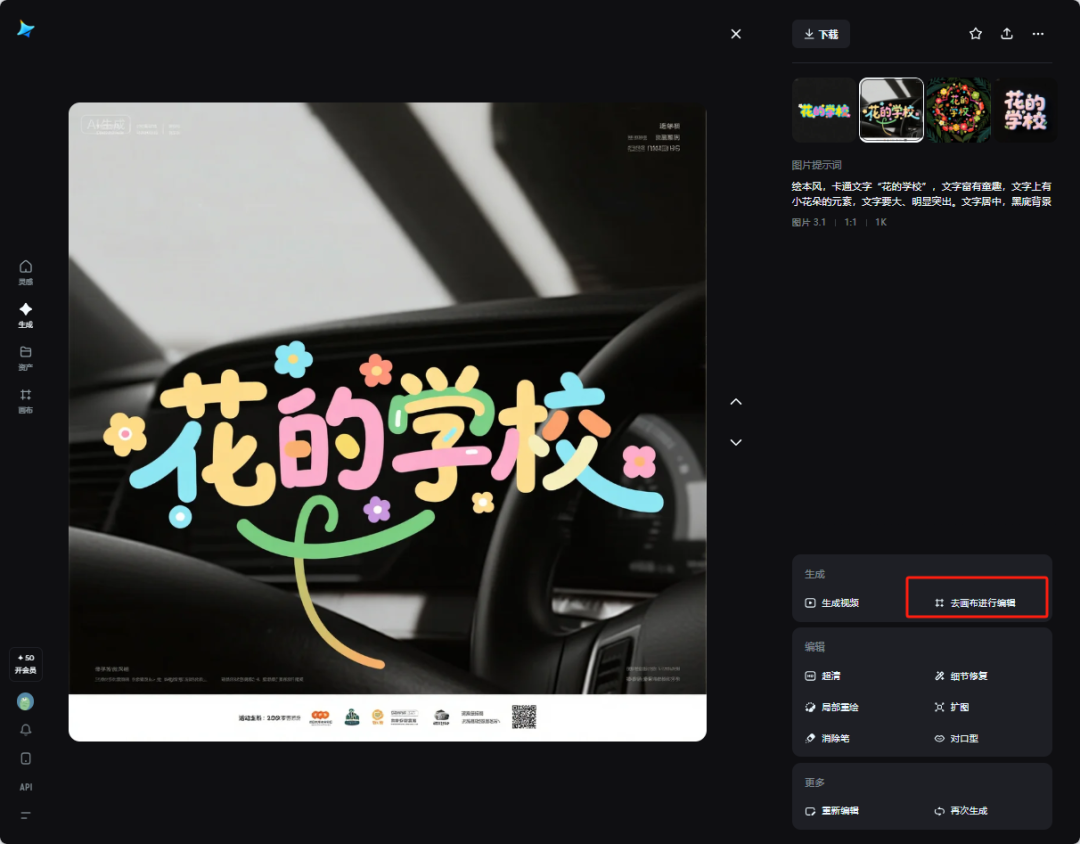Click the share/upload icon at top right
Image resolution: width=1080 pixels, height=844 pixels.
1007,34
